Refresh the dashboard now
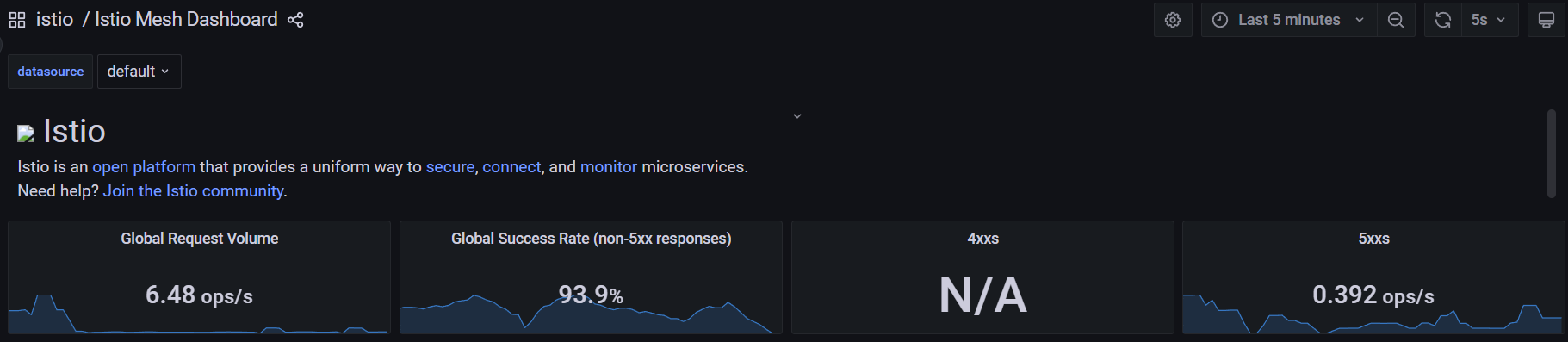 (x=1443, y=20)
